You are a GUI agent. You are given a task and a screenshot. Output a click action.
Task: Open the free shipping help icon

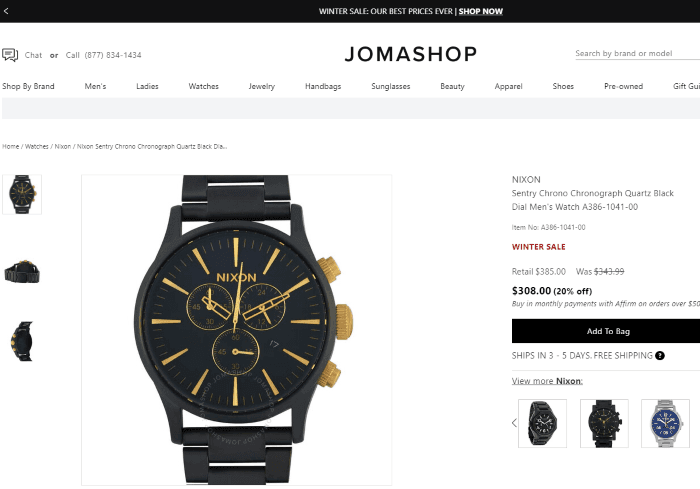(x=660, y=355)
